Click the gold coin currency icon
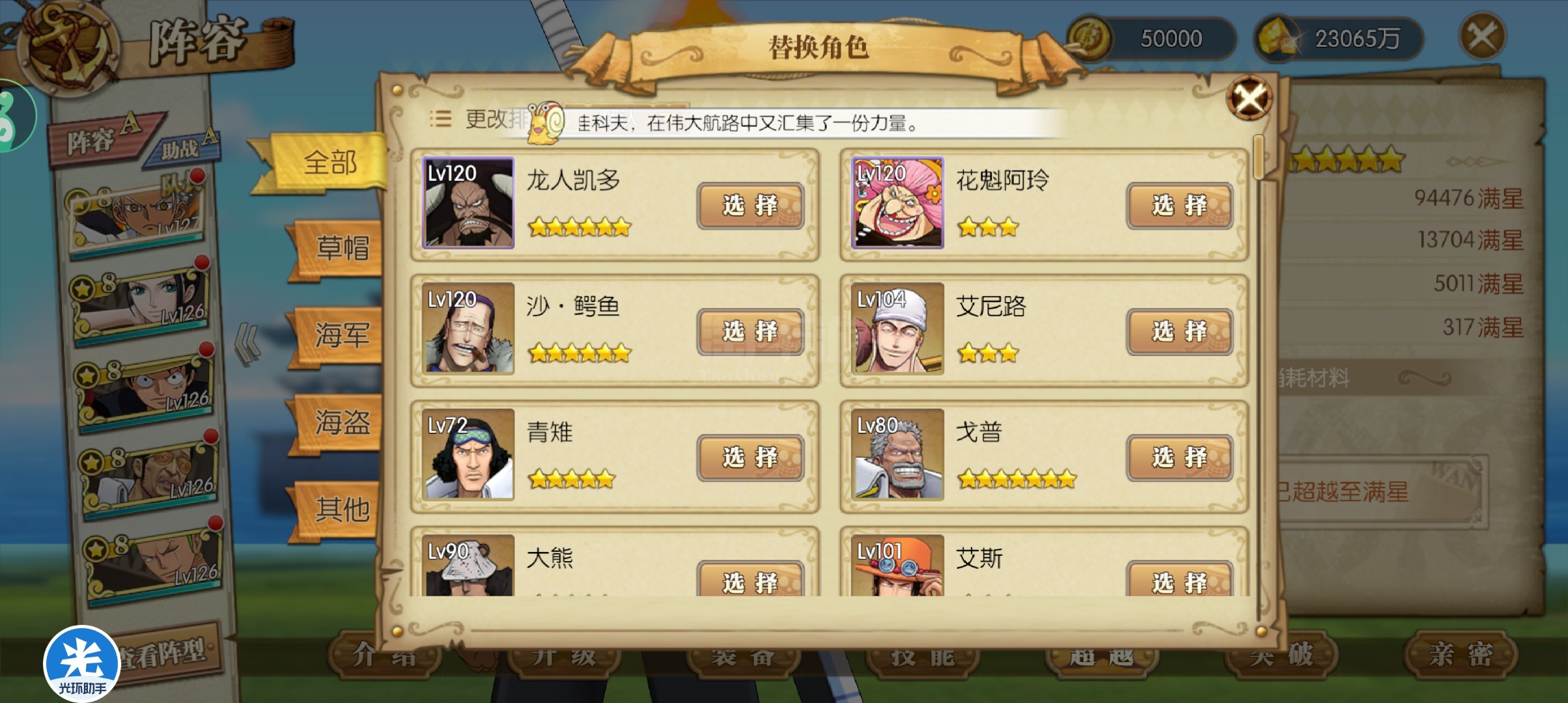Viewport: 1568px width, 703px height. [x=1091, y=38]
